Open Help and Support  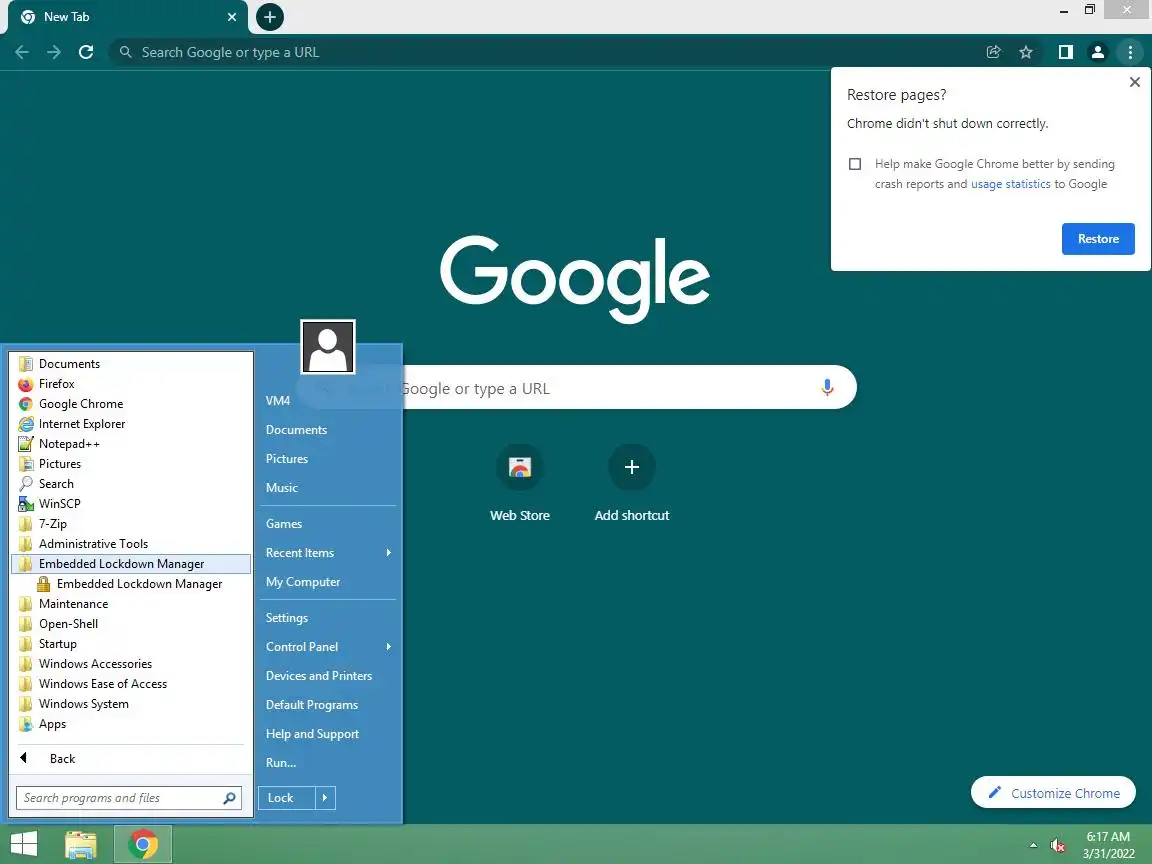click(328, 734)
